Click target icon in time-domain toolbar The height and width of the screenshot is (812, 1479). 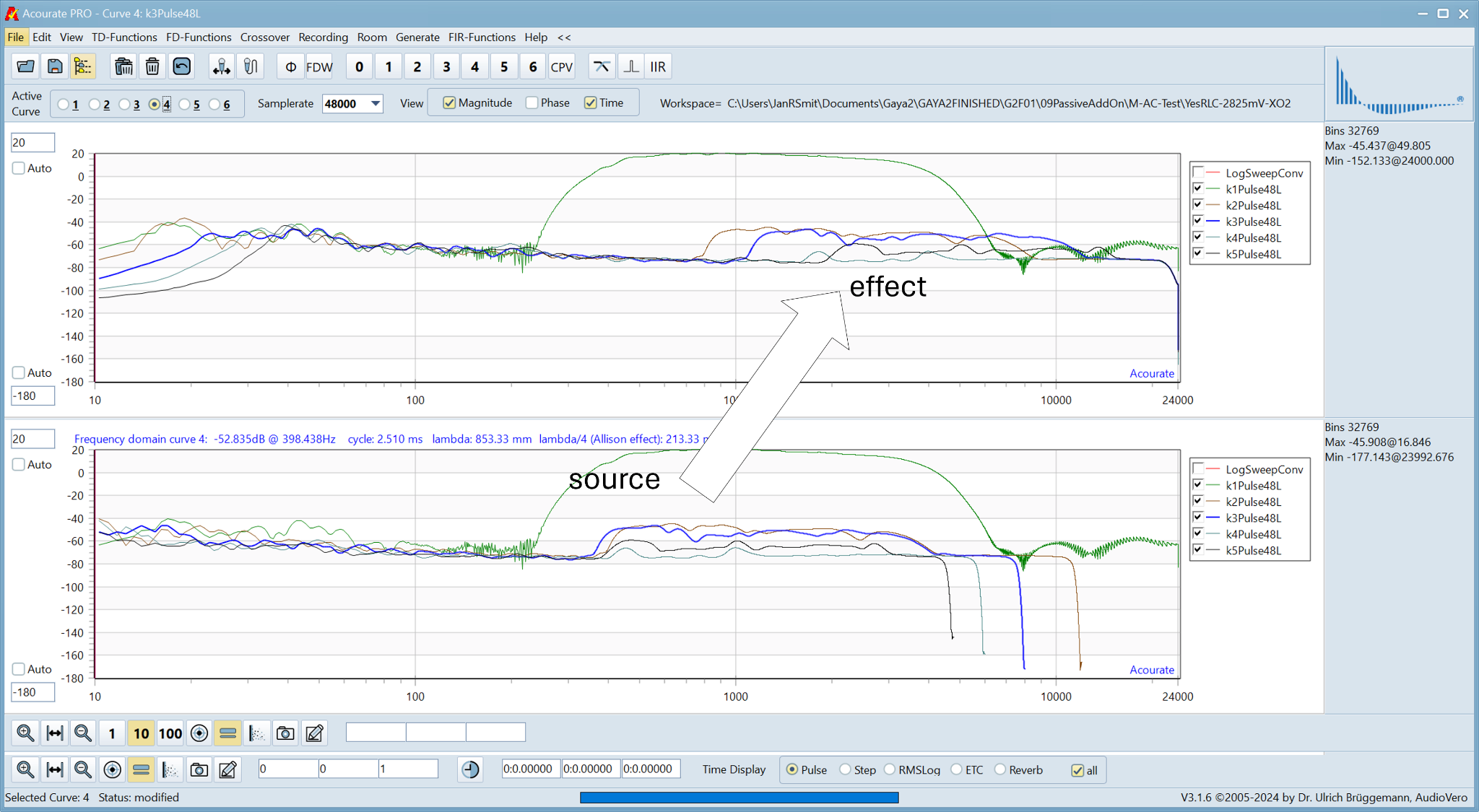[x=112, y=769]
